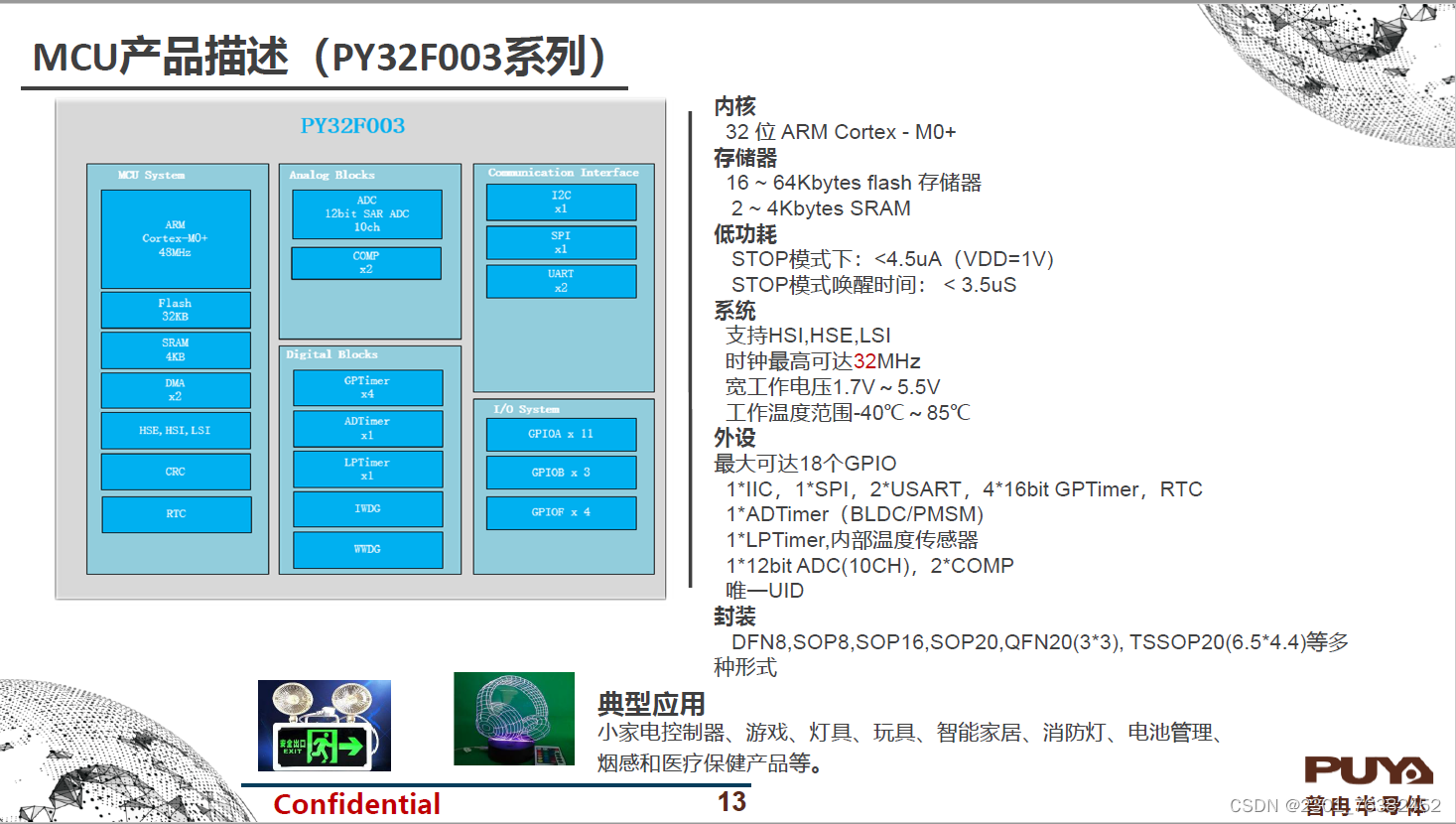The image size is (1456, 824).
Task: Click the 最大可达18个GPIO line
Action: pyautogui.click(x=805, y=464)
